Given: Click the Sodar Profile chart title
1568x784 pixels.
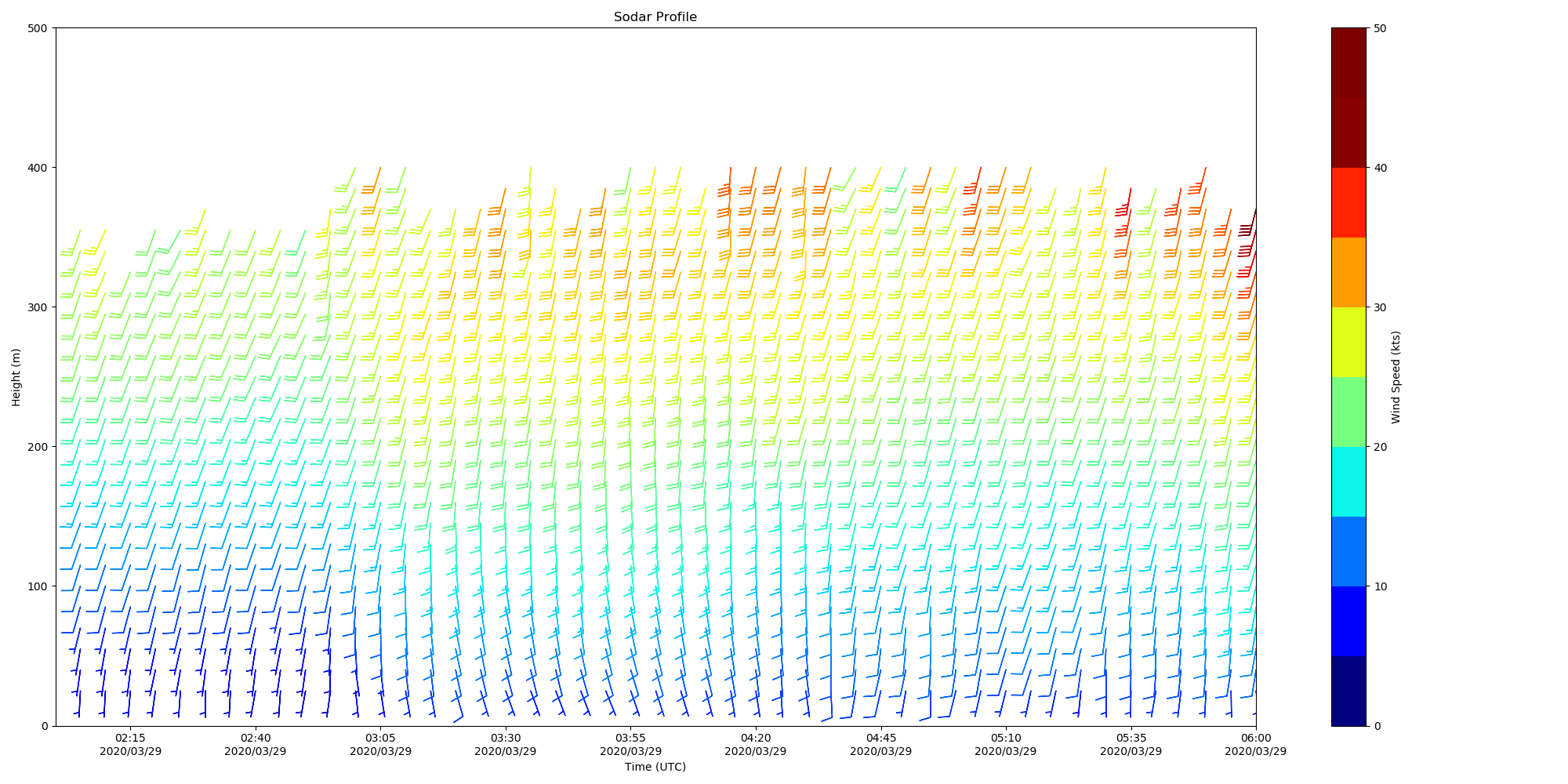Looking at the screenshot, I should [x=655, y=17].
